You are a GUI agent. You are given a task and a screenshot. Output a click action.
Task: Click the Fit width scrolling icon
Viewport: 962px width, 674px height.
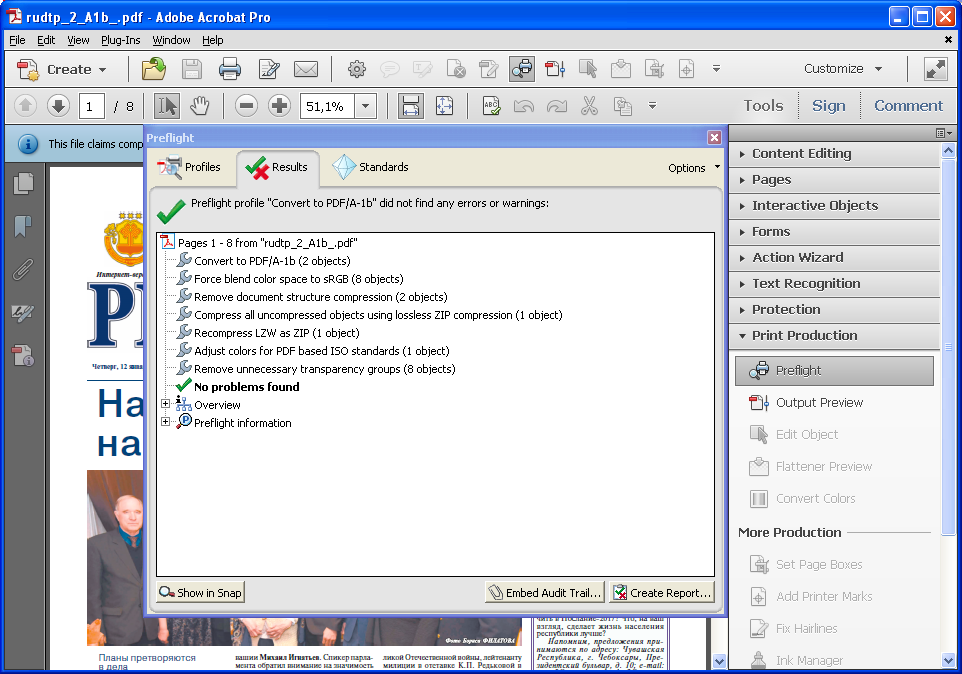(x=410, y=106)
